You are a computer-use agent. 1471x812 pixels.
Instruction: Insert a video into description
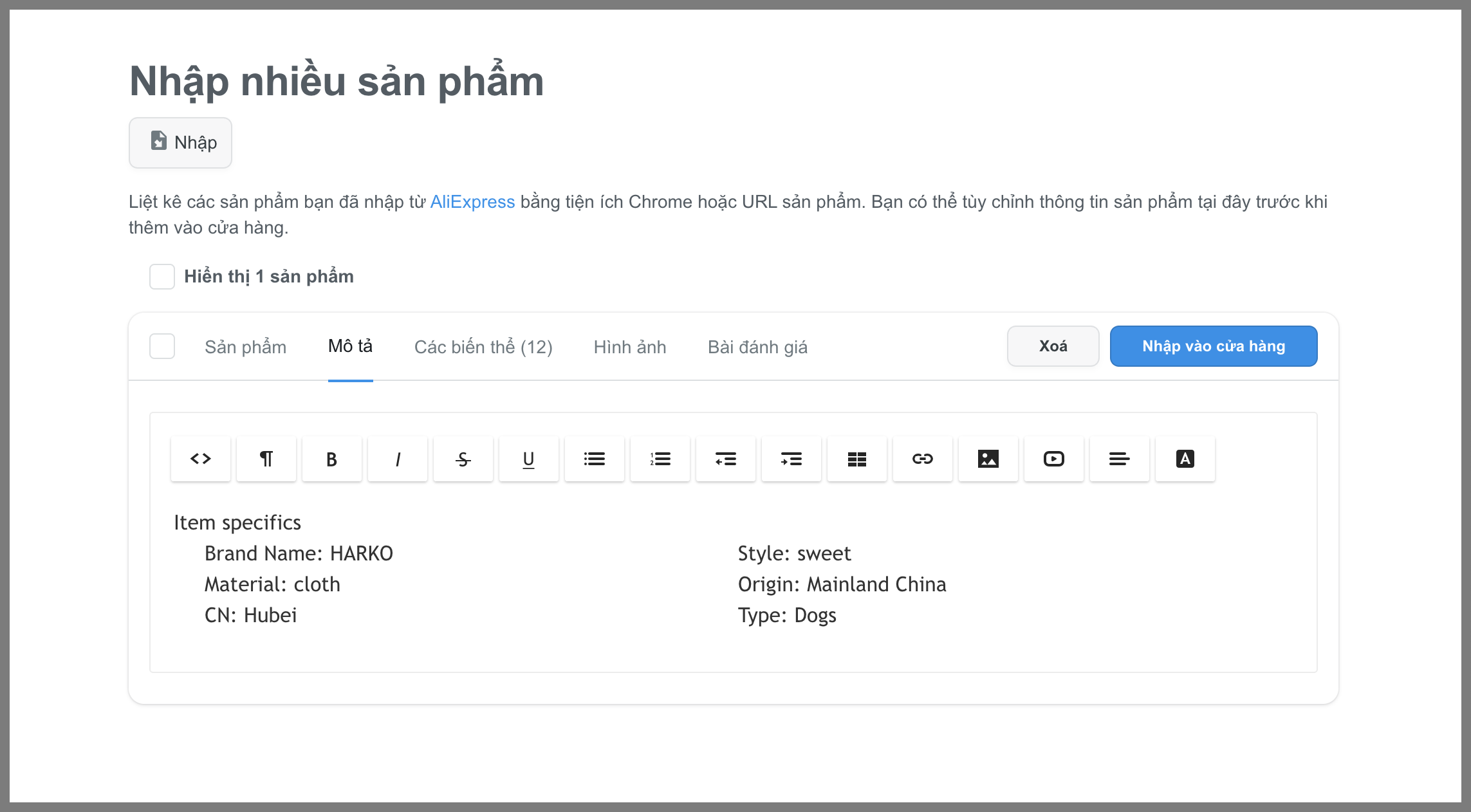pyautogui.click(x=1054, y=459)
